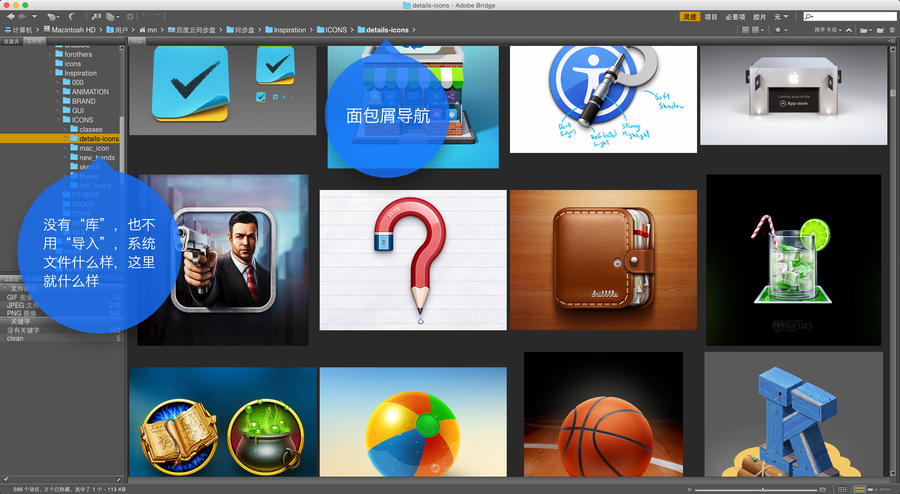The height and width of the screenshot is (494, 900).
Task: Click the Forward navigation arrow in toolbar
Action: tap(22, 17)
